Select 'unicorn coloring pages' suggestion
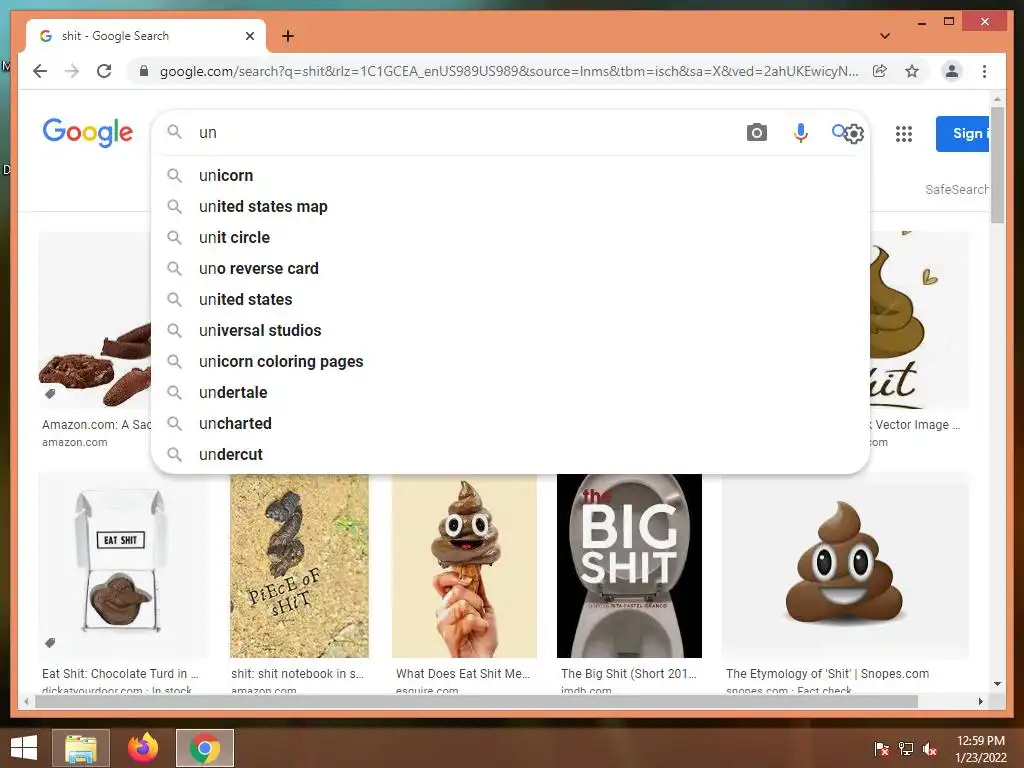The height and width of the screenshot is (768, 1024). 510,362
